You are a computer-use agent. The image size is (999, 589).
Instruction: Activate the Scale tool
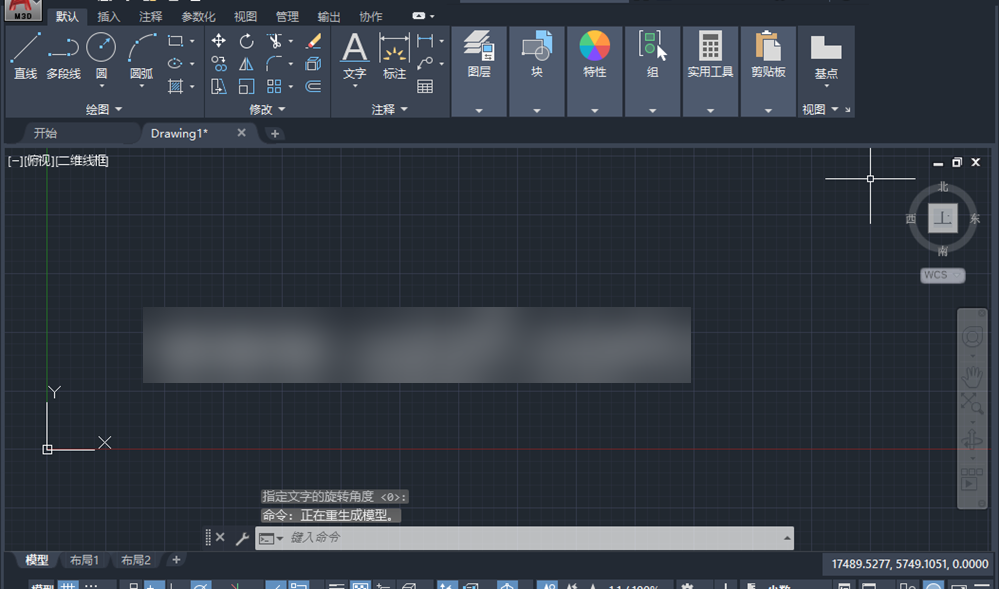tap(247, 86)
